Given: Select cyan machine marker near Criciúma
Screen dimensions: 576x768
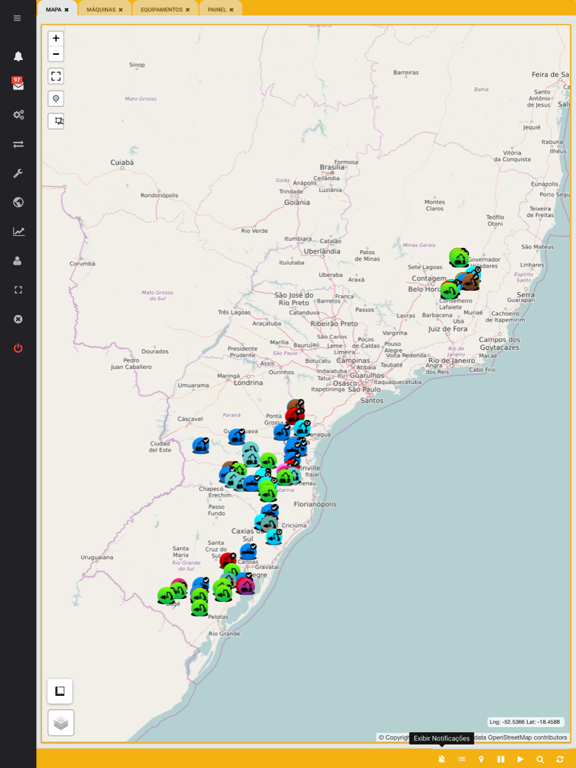Looking at the screenshot, I should tap(274, 536).
